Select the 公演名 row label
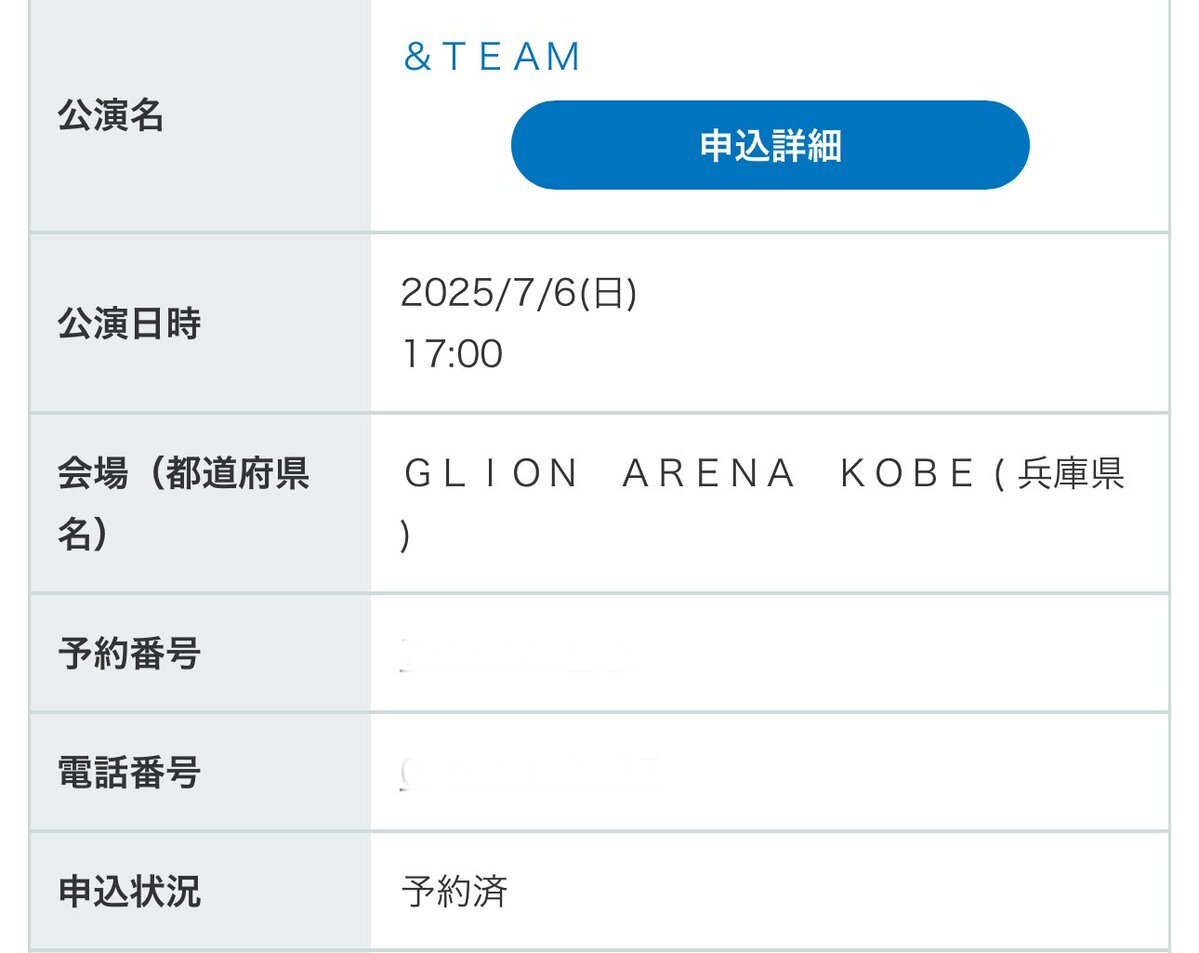Screen dimensions: 1199x953 click(x=110, y=115)
